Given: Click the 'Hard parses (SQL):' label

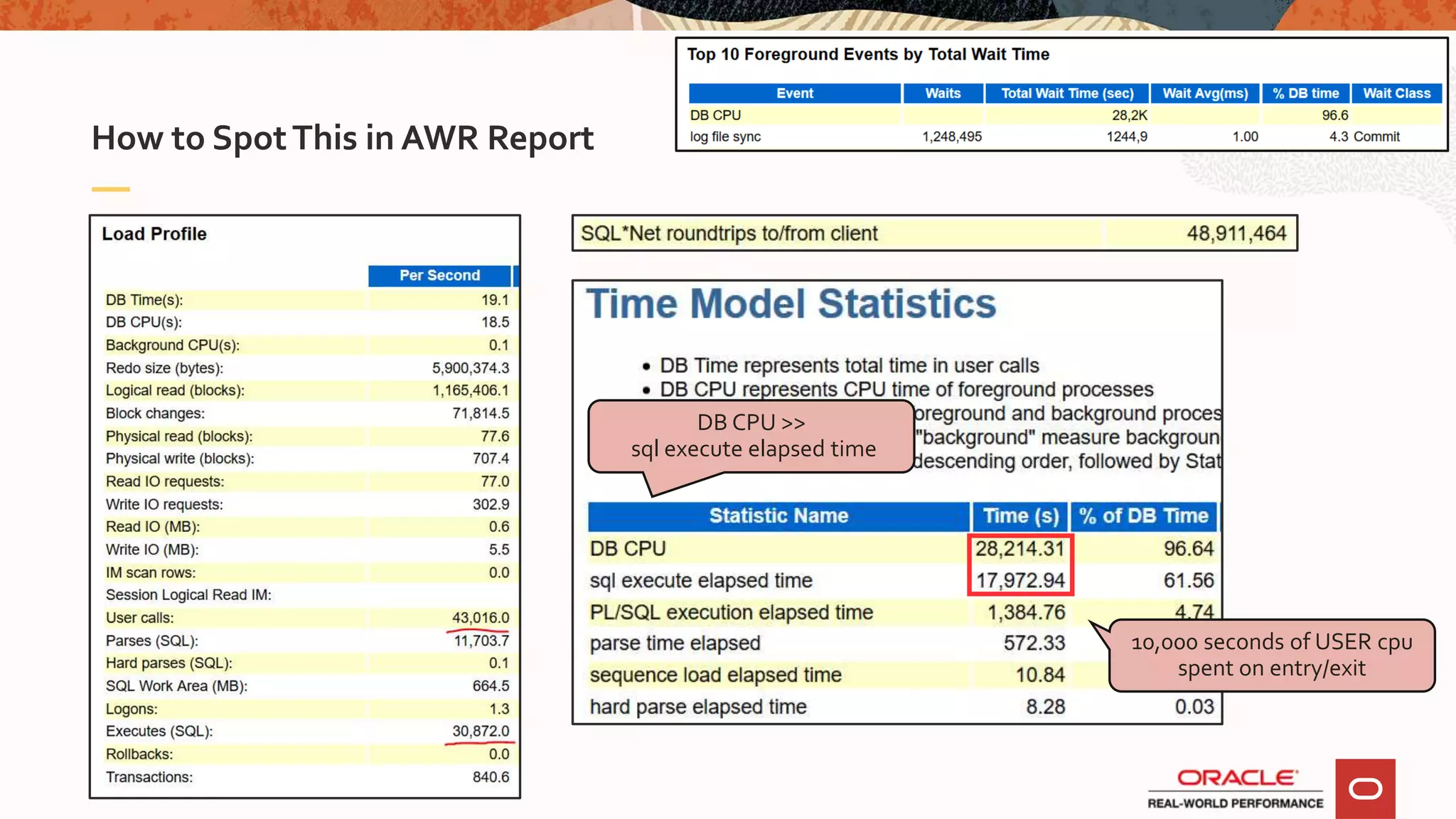Looking at the screenshot, I should pos(169,663).
